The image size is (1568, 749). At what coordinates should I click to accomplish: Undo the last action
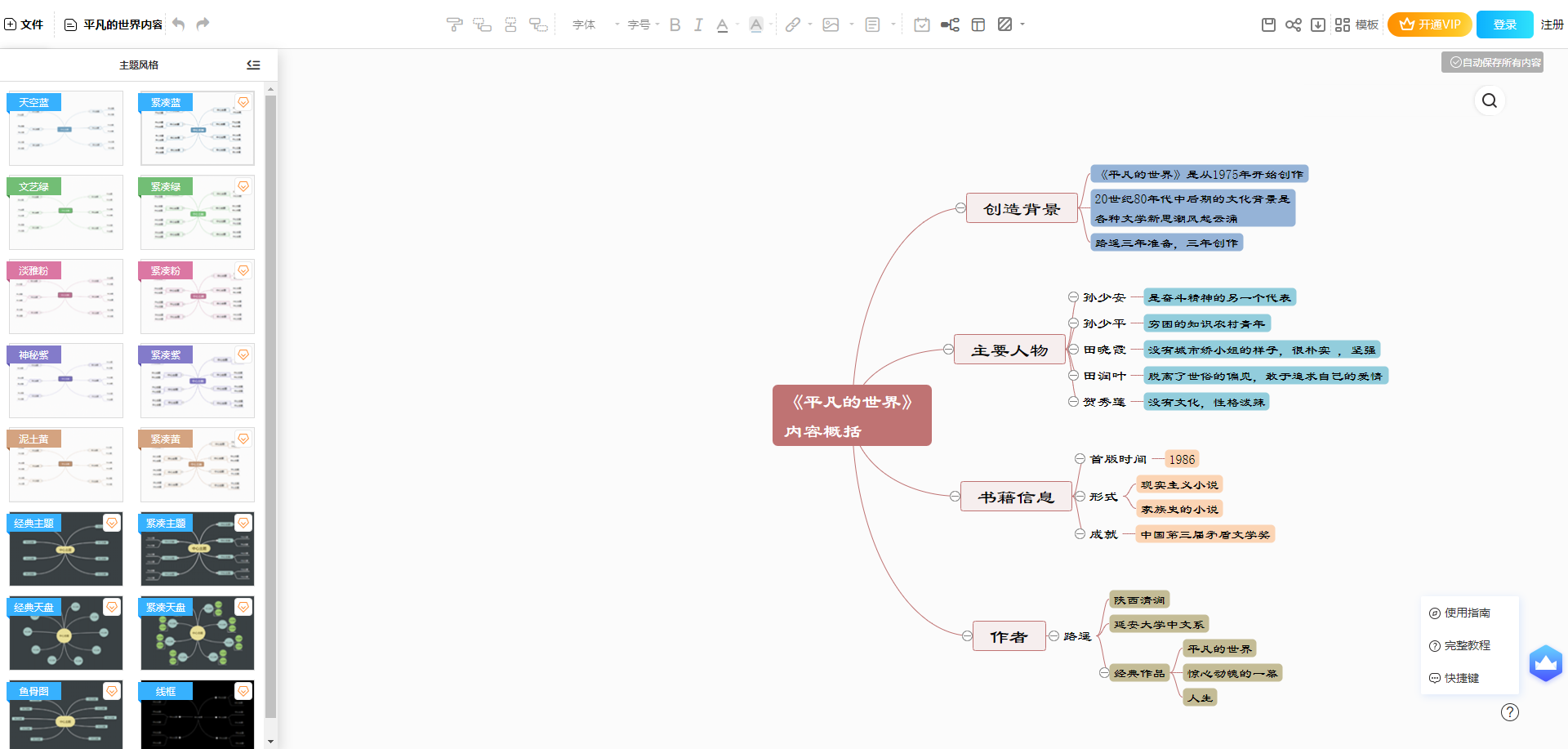179,24
